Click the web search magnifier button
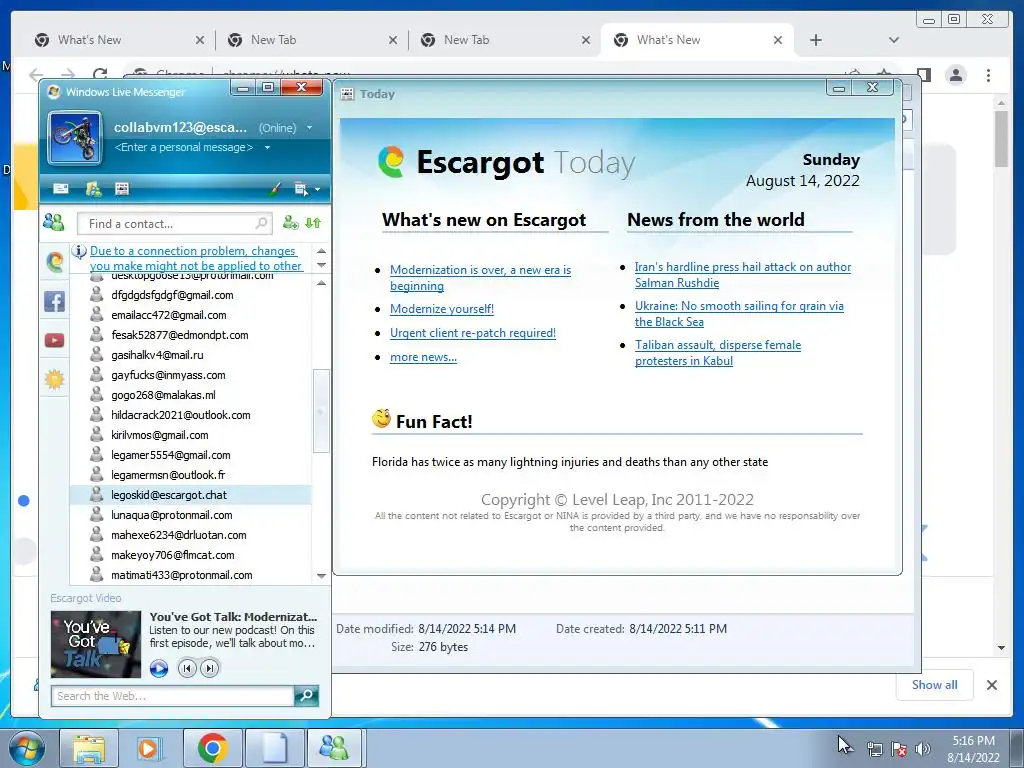The width and height of the screenshot is (1024, 768). pyautogui.click(x=306, y=696)
